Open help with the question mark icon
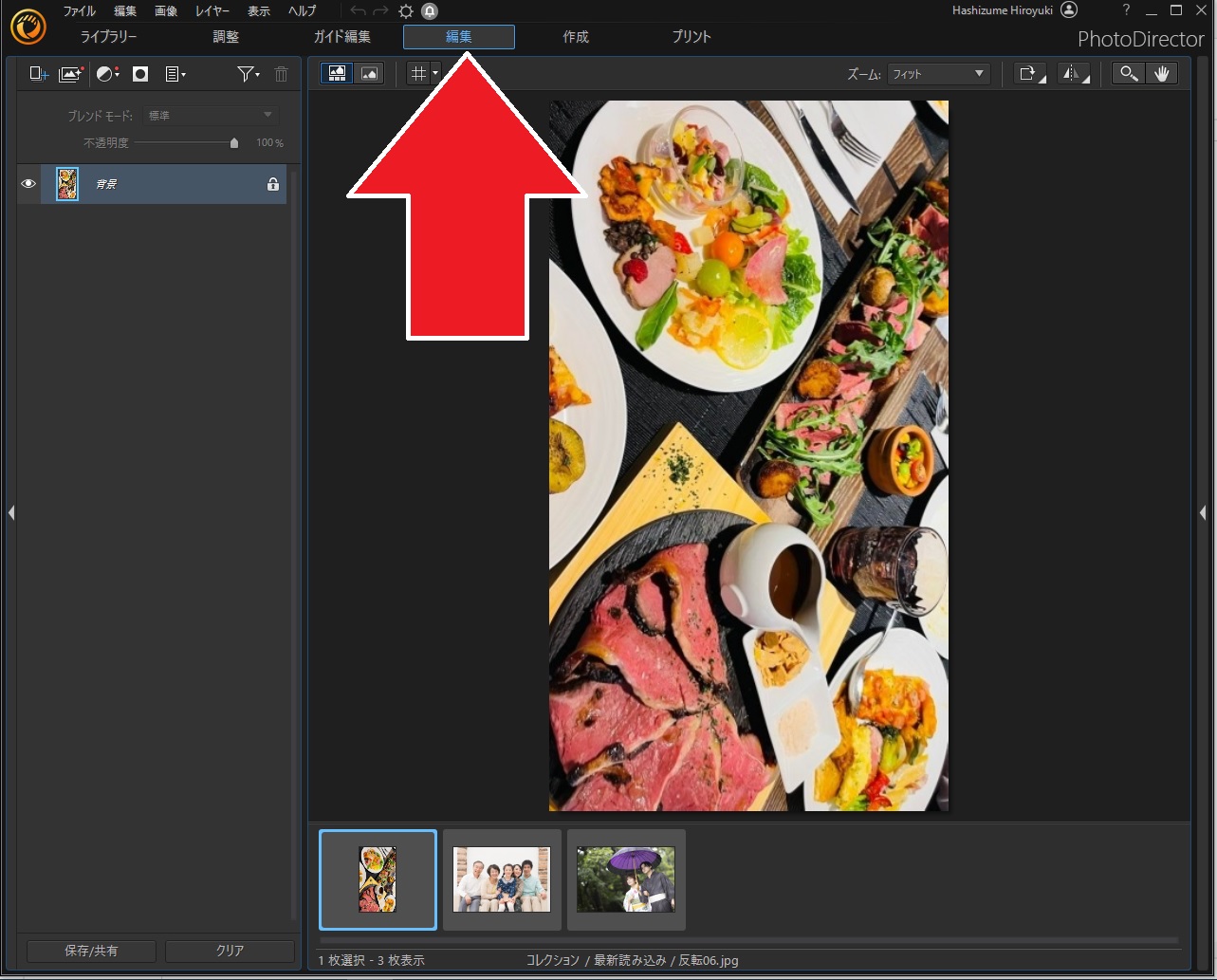Image resolution: width=1217 pixels, height=980 pixels. [1126, 10]
